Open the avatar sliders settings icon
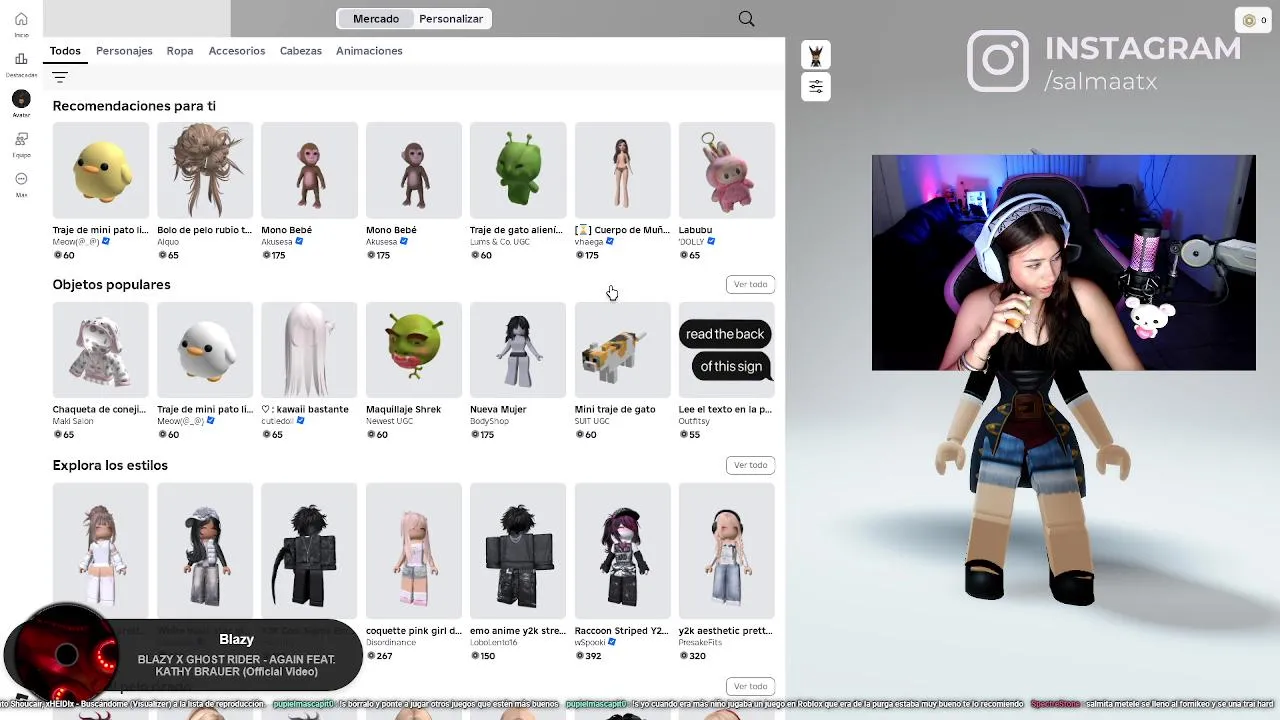1280x720 pixels. click(816, 87)
